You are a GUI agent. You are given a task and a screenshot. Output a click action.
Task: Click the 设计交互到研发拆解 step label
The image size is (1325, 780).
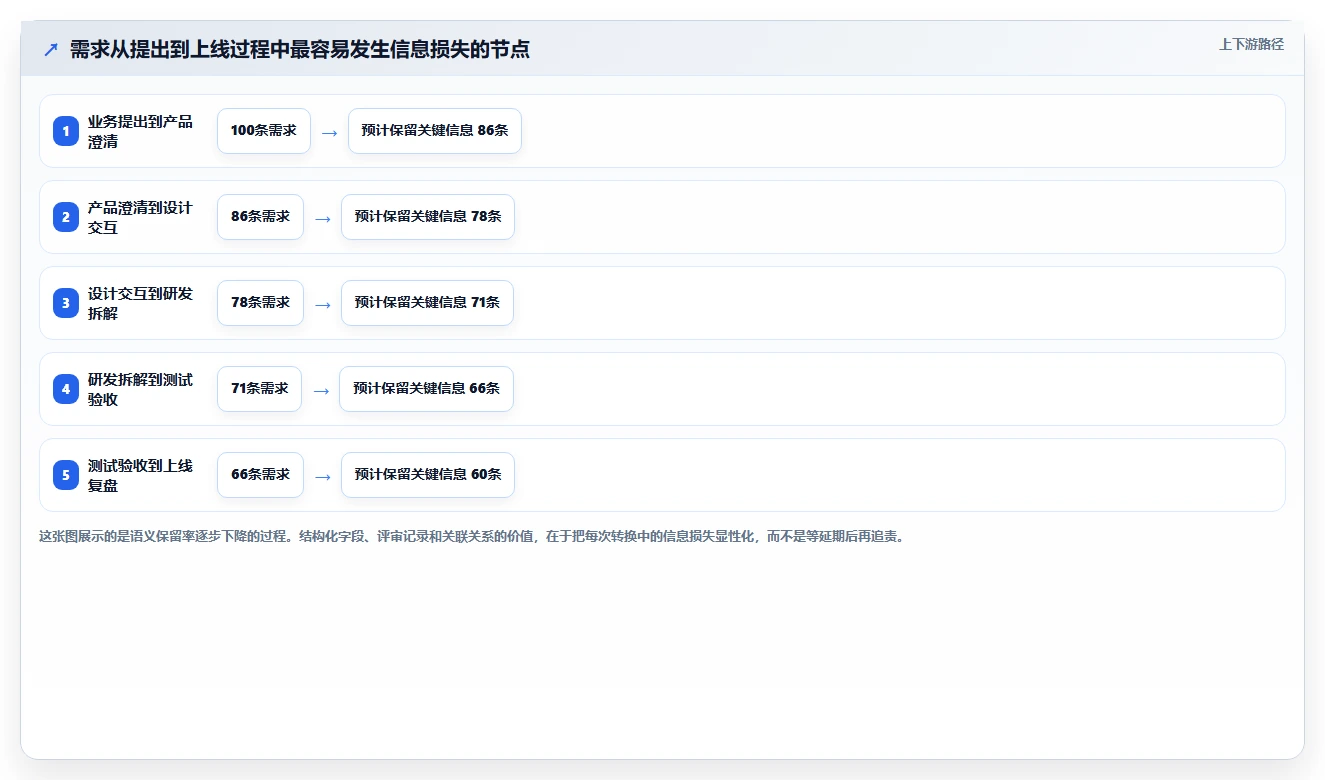[140, 303]
